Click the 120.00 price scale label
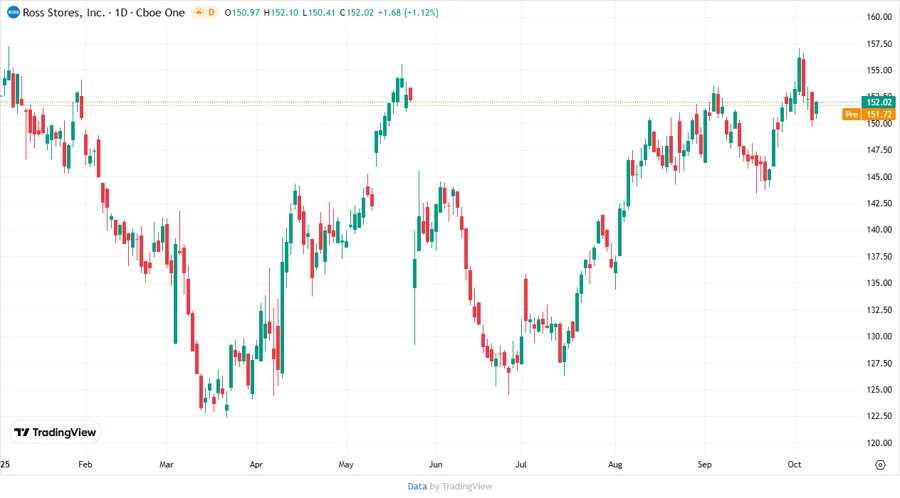The width and height of the screenshot is (900, 498). [x=879, y=442]
